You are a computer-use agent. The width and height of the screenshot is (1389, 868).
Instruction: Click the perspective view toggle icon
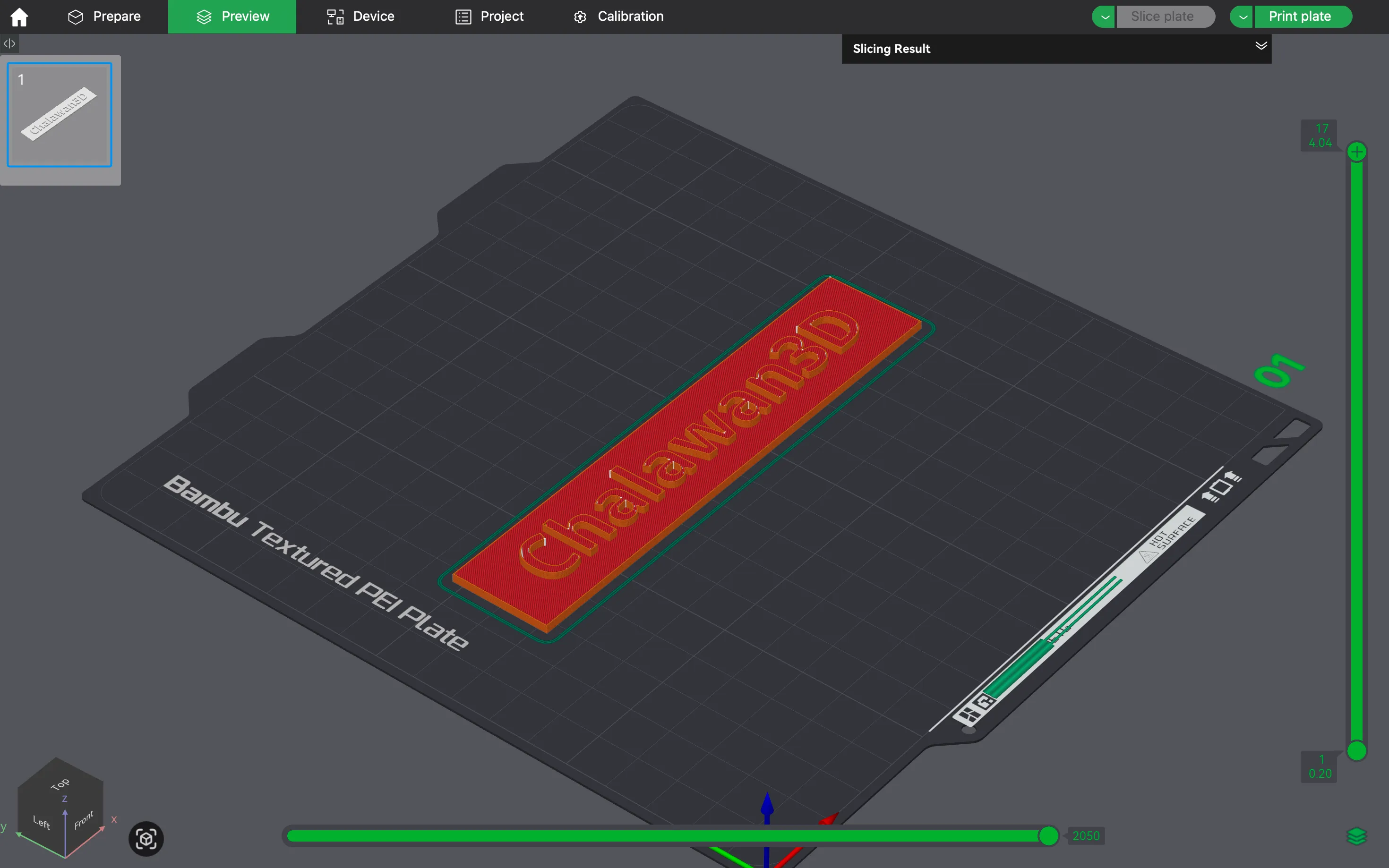click(146, 839)
